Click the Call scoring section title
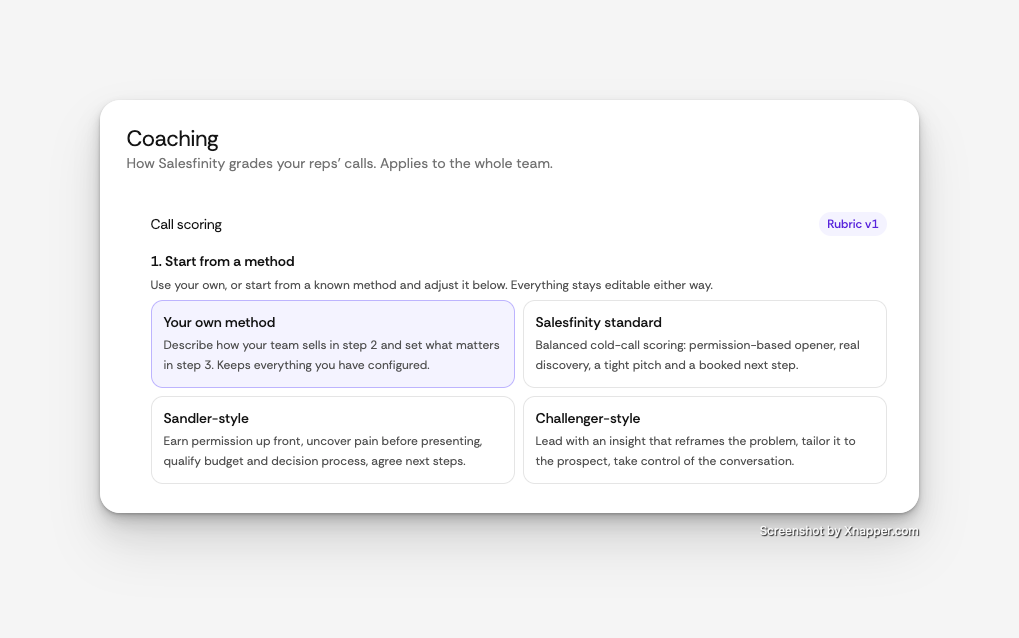 186,225
